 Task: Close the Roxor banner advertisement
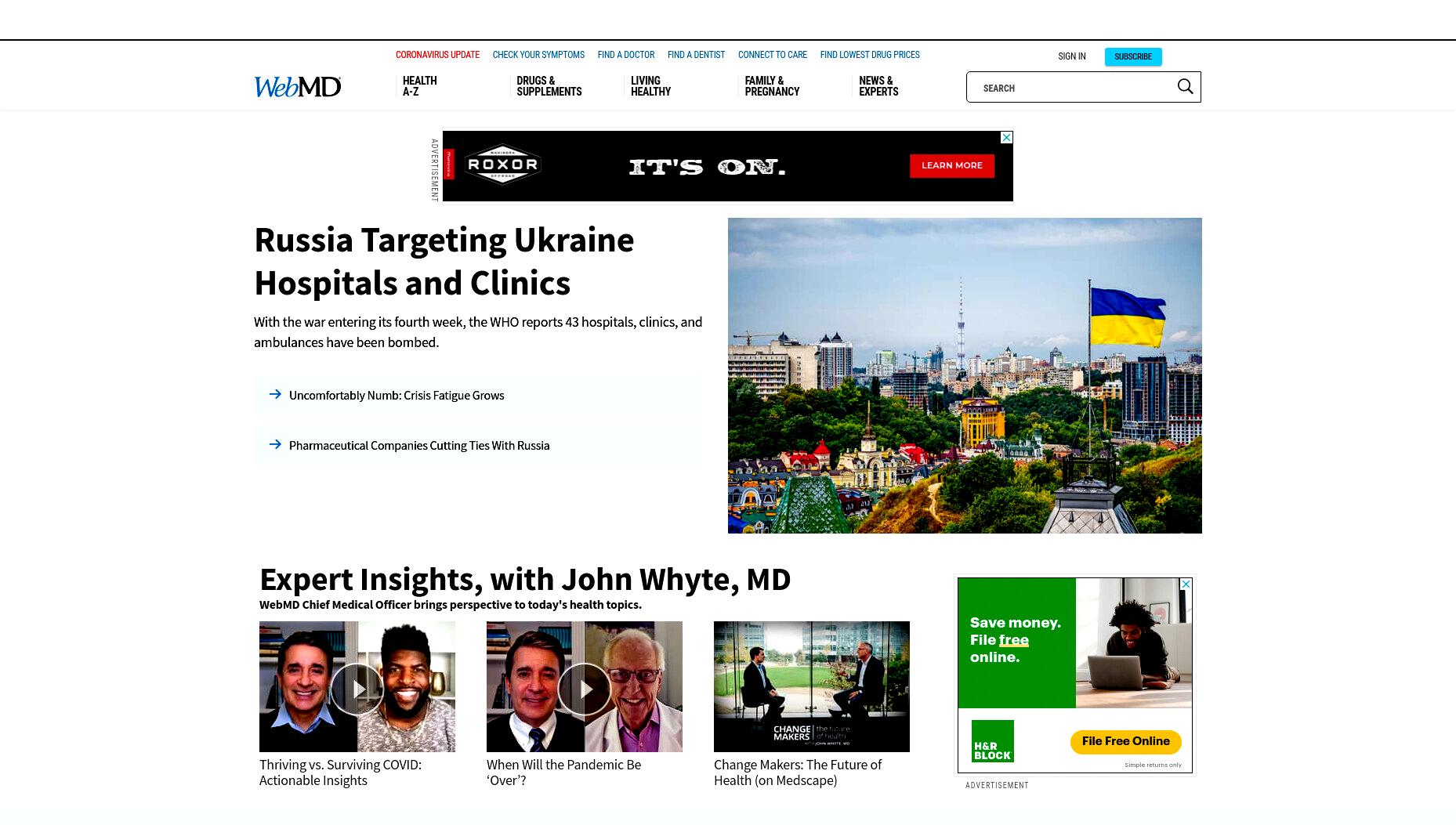[x=1007, y=138]
